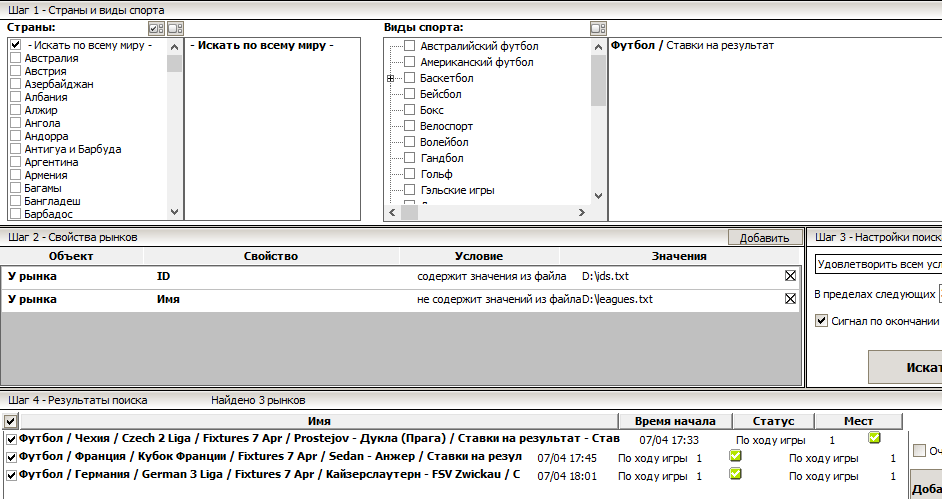Tick the Американский футбол checkbox

[x=409, y=61]
